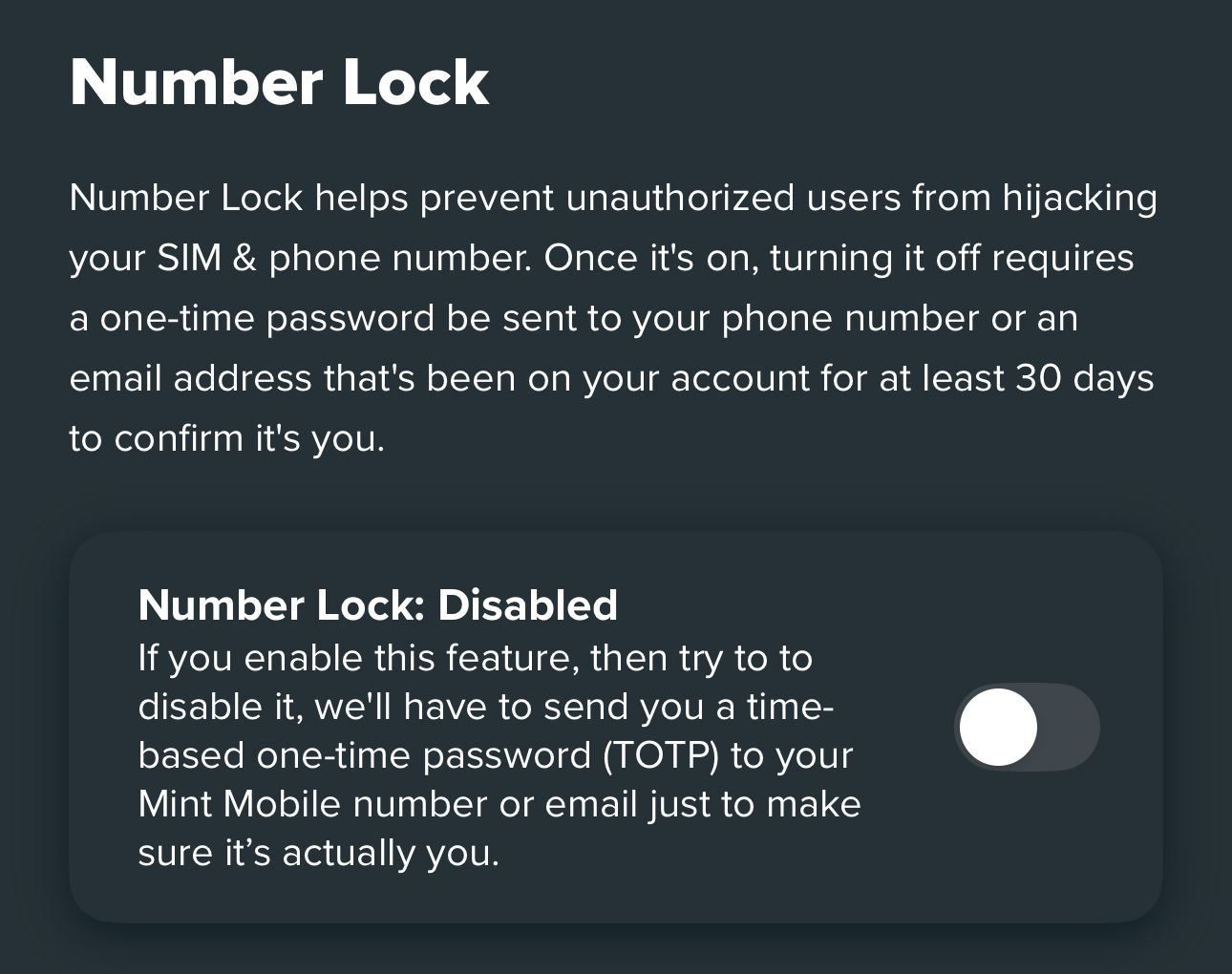The width and height of the screenshot is (1232, 974).
Task: Click the "unauthorized users" text in the intro
Action: (733, 198)
